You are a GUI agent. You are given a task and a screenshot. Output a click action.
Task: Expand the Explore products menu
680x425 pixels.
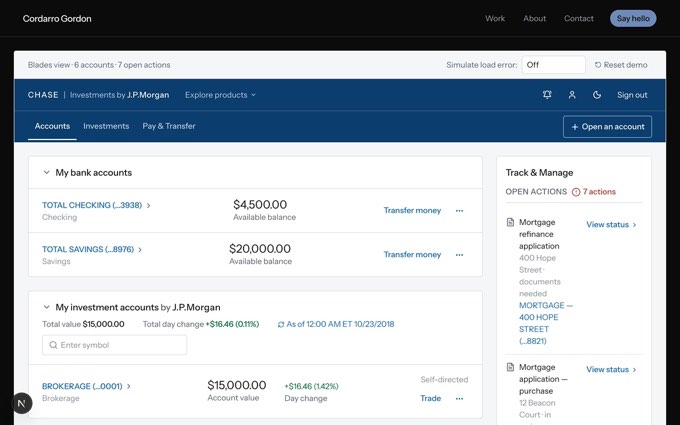pos(220,95)
